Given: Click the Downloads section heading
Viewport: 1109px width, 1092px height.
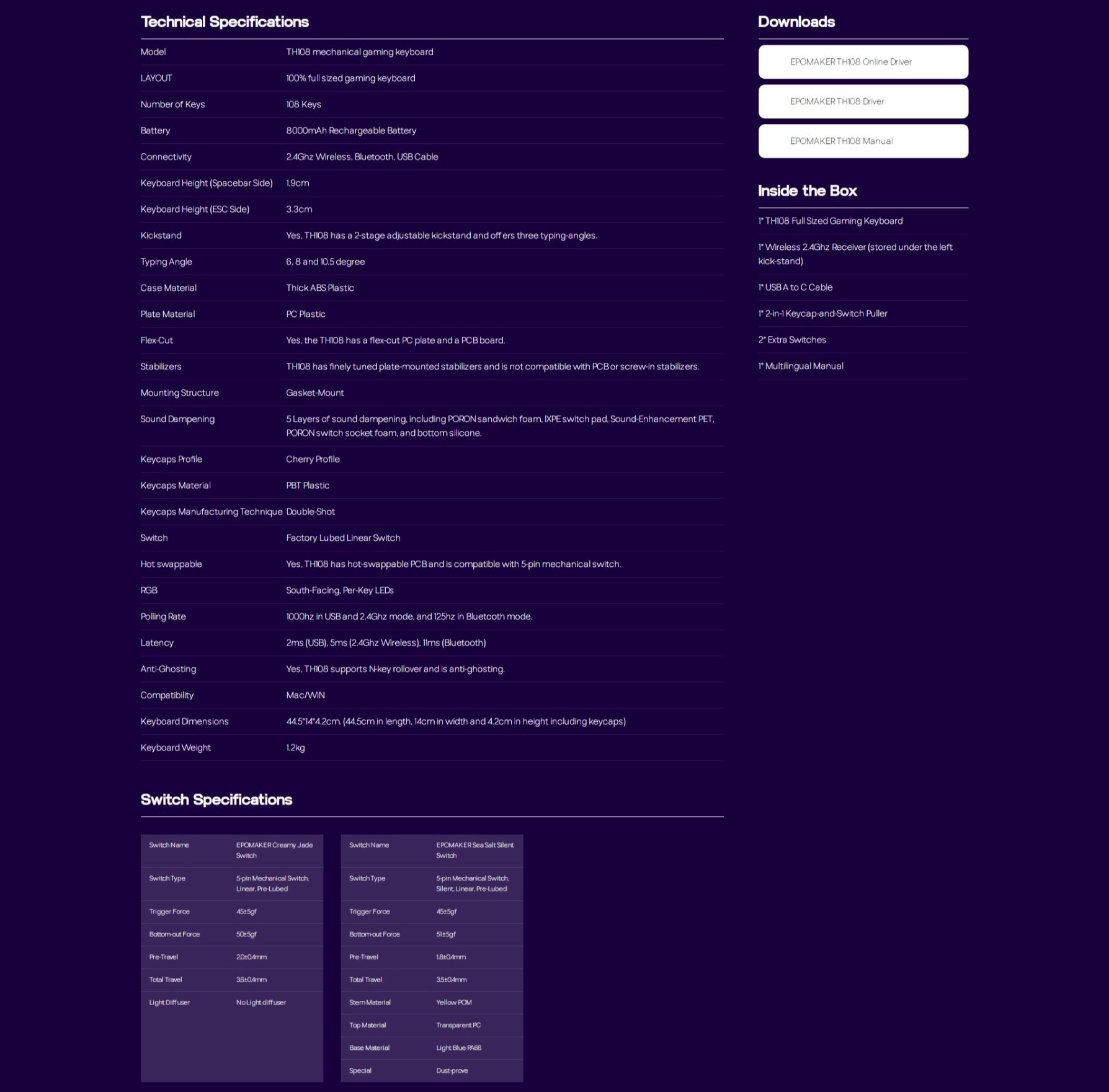Looking at the screenshot, I should pyautogui.click(x=796, y=22).
